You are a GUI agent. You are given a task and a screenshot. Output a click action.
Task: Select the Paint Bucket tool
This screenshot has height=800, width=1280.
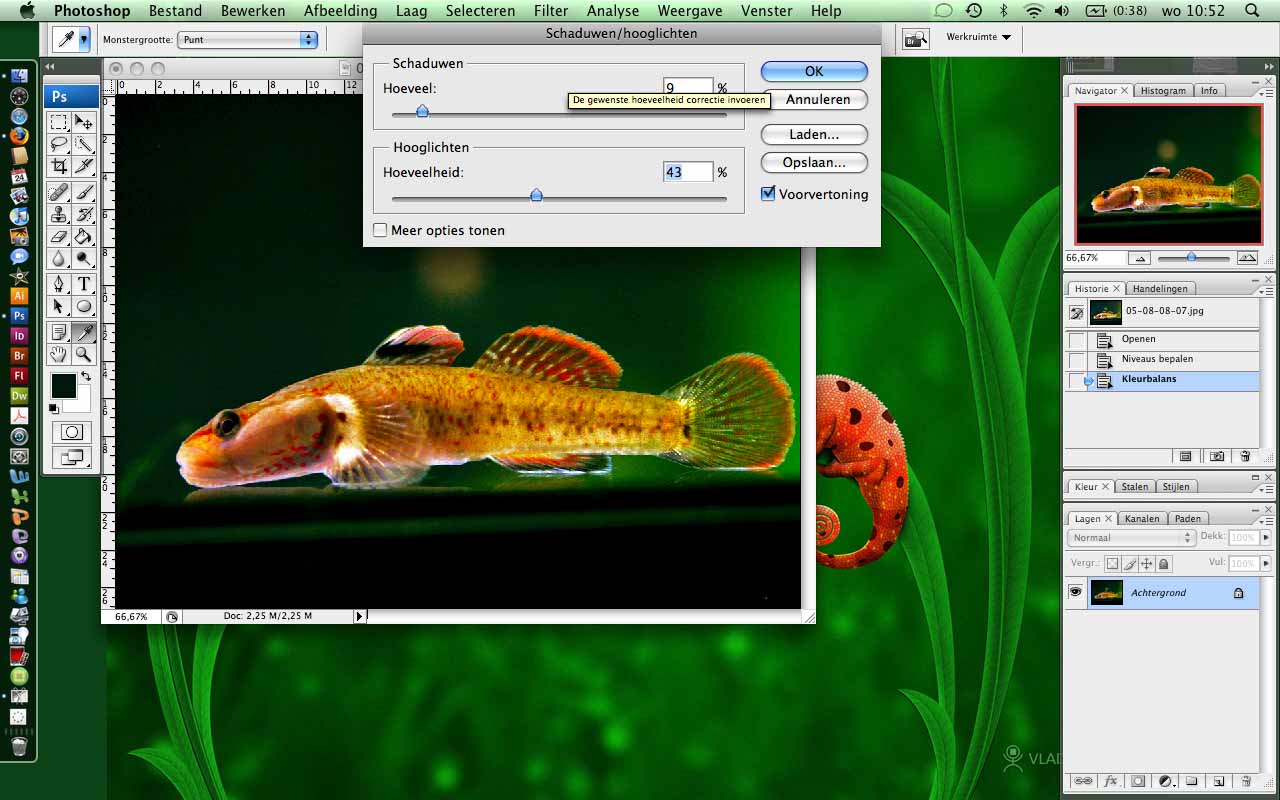point(84,237)
